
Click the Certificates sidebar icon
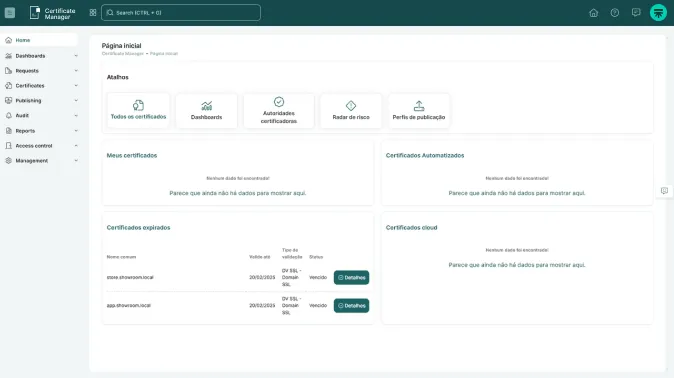point(9,86)
